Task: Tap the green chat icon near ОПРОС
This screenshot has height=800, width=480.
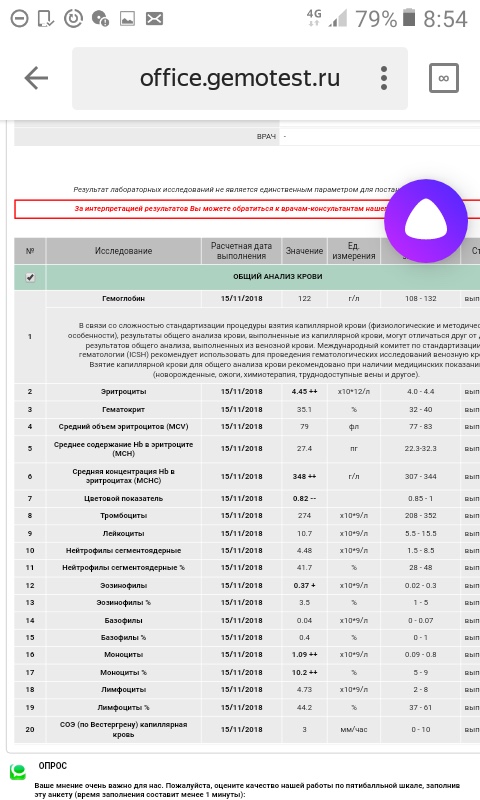Action: coord(18,771)
